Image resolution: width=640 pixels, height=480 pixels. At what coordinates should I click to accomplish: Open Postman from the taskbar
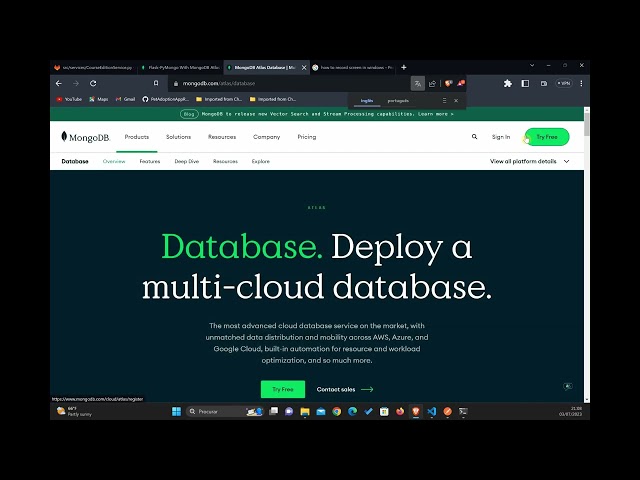pyautogui.click(x=447, y=411)
